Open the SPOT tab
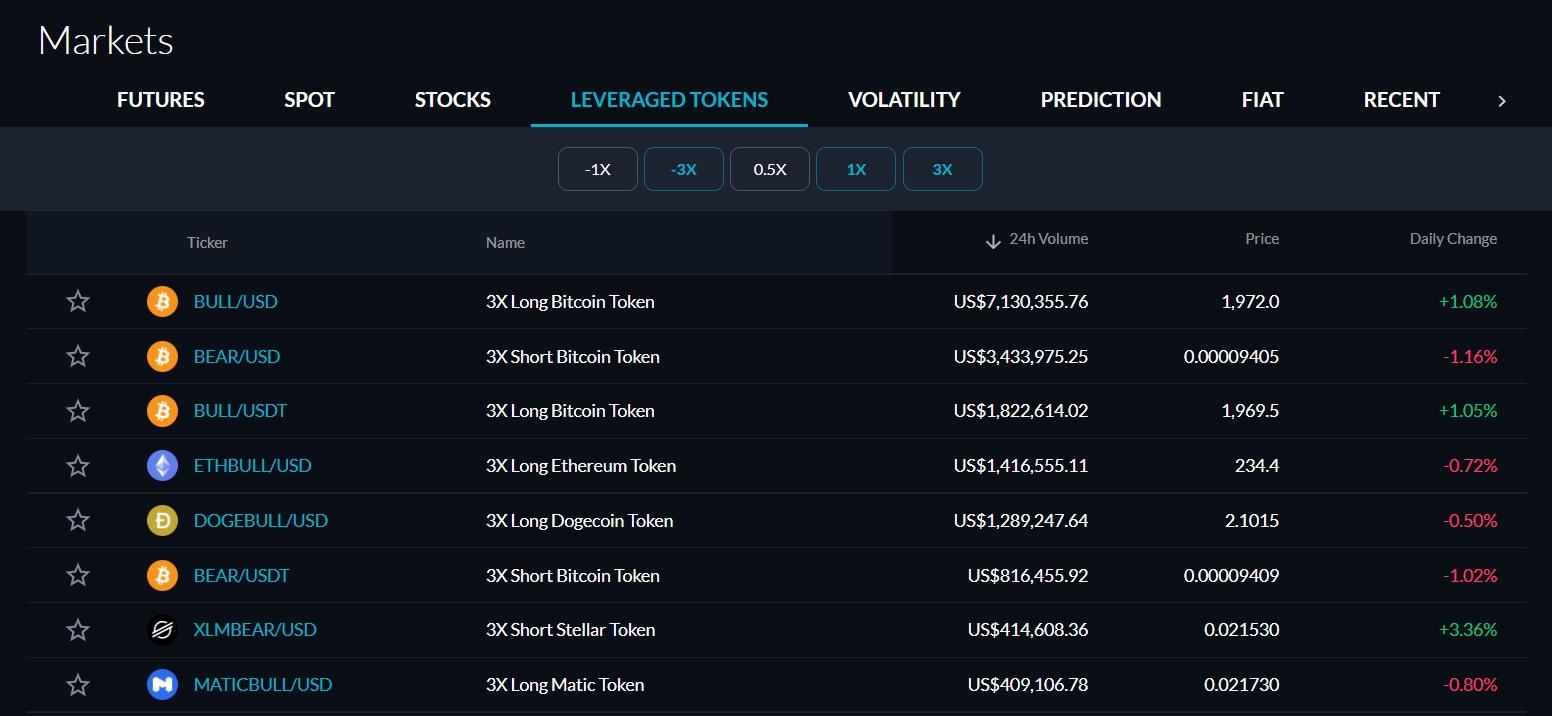This screenshot has height=716, width=1552. (309, 100)
